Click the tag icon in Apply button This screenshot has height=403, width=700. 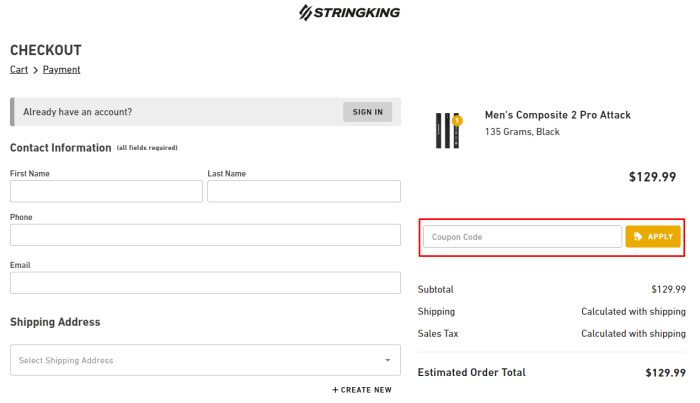pyautogui.click(x=638, y=237)
